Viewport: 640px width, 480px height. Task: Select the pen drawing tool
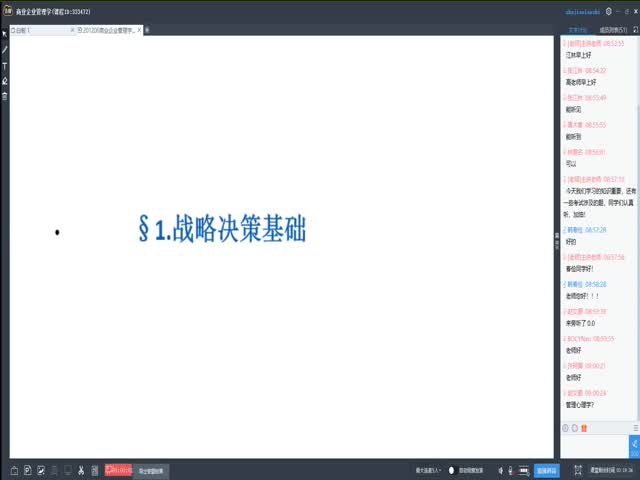(x=4, y=50)
